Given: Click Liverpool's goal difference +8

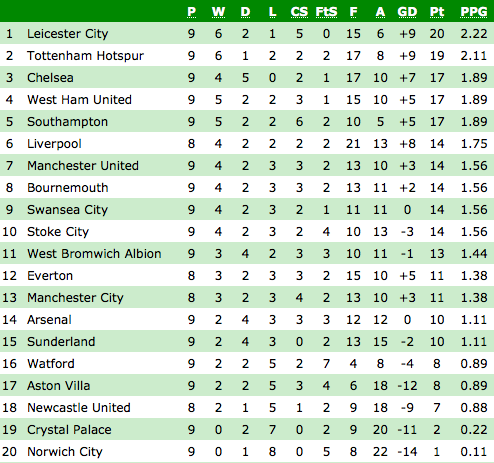Looking at the screenshot, I should point(407,144).
